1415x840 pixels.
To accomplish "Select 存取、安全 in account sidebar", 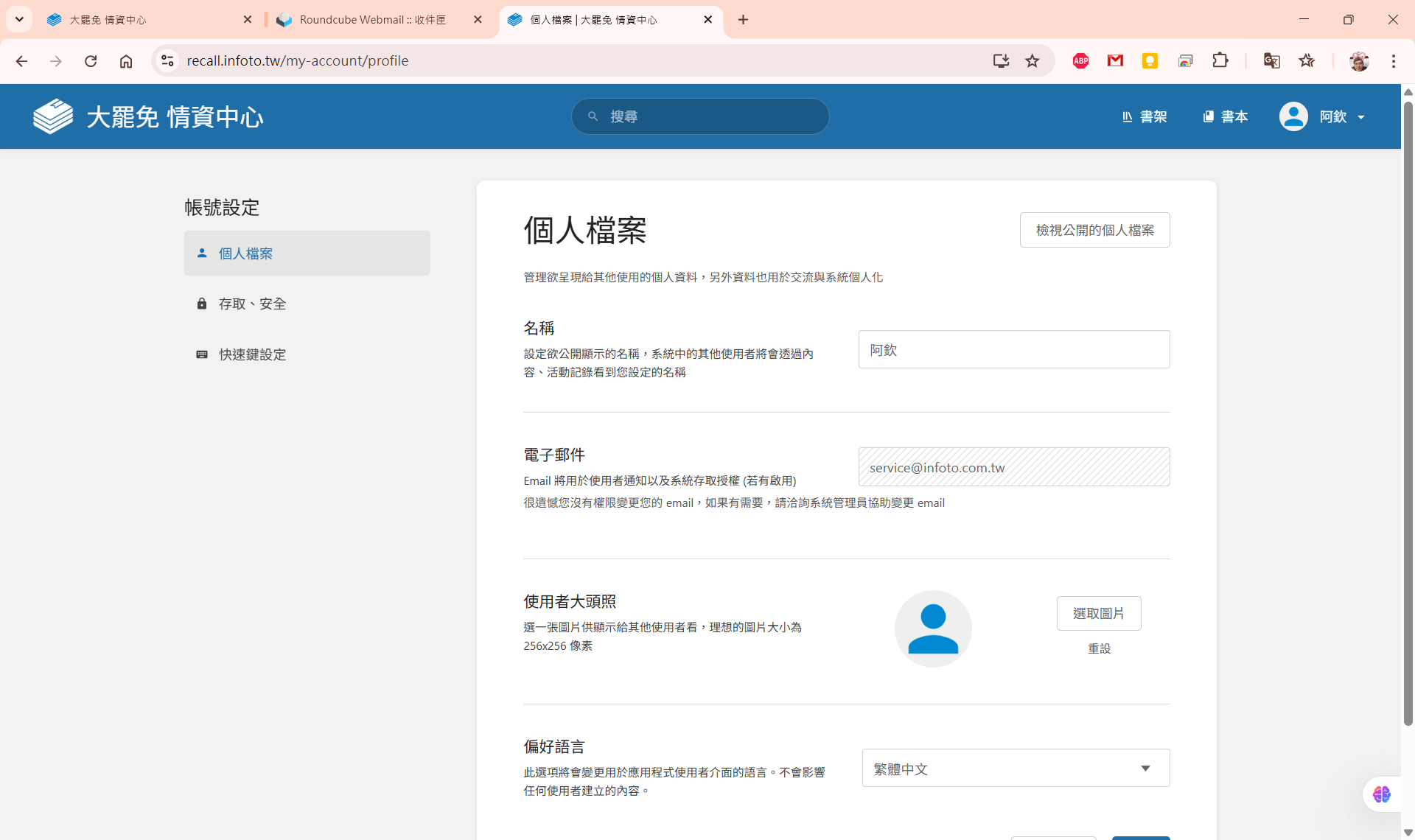I will pos(252,304).
